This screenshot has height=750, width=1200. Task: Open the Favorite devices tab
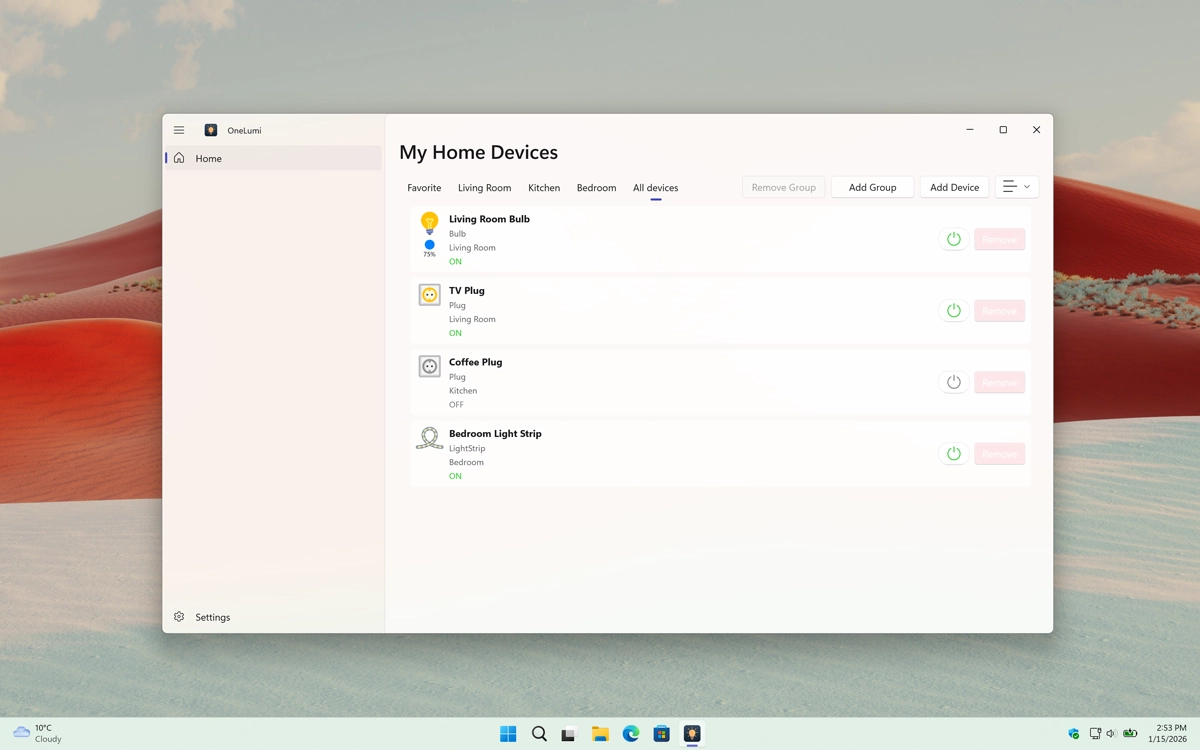click(x=424, y=187)
